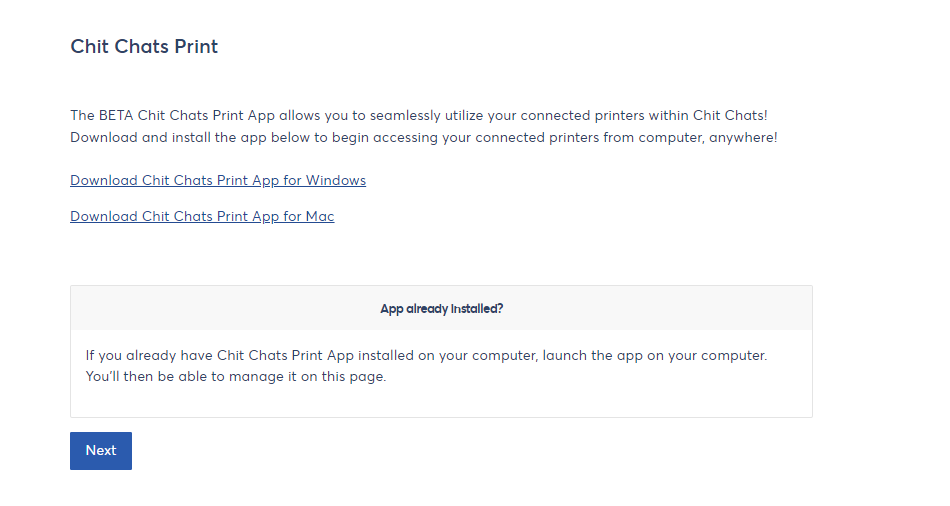The width and height of the screenshot is (950, 506).
Task: Click the line starting 'Download and install the app below'
Action: pos(424,138)
